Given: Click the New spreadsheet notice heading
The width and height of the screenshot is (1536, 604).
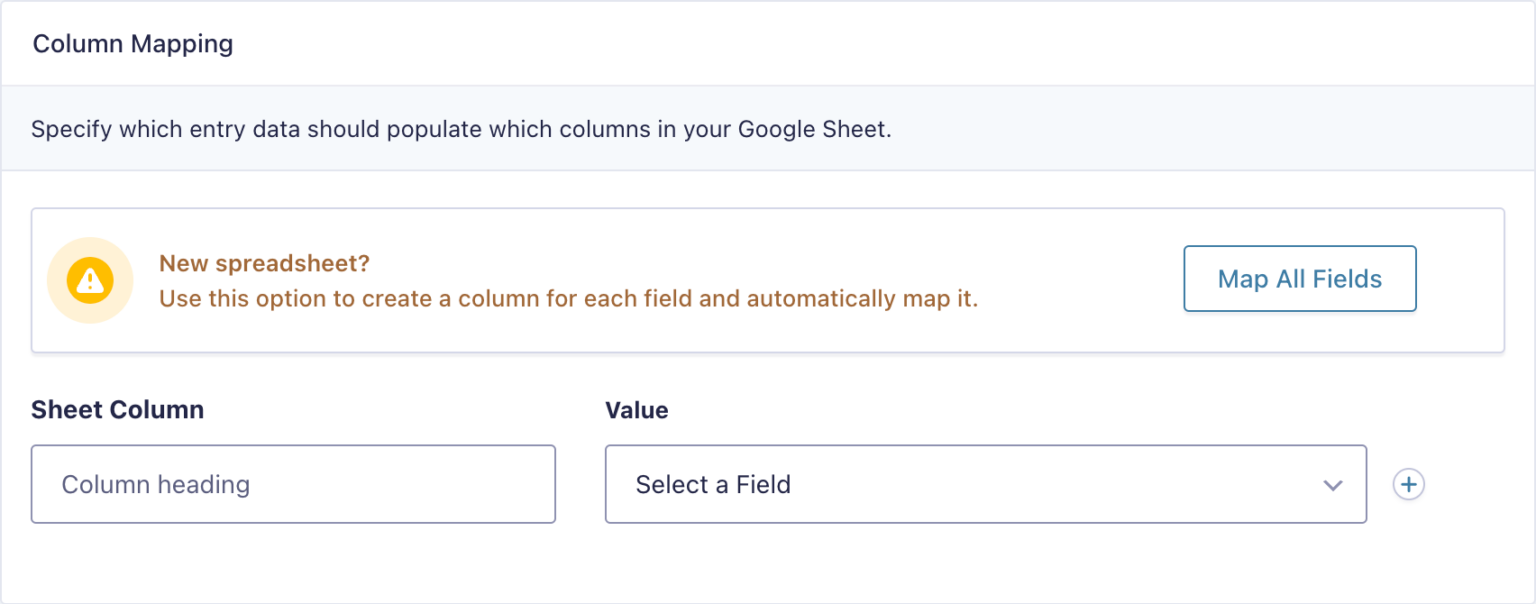Looking at the screenshot, I should (x=263, y=262).
